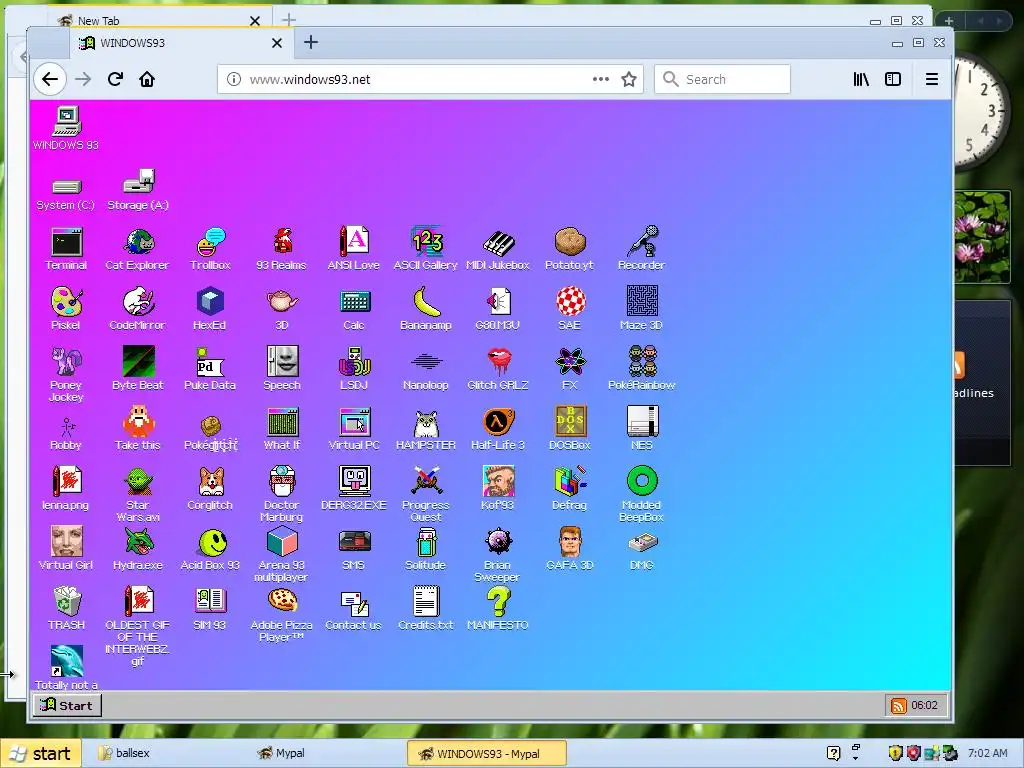The height and width of the screenshot is (768, 1024).
Task: Launch Maze 3D
Action: point(641,308)
